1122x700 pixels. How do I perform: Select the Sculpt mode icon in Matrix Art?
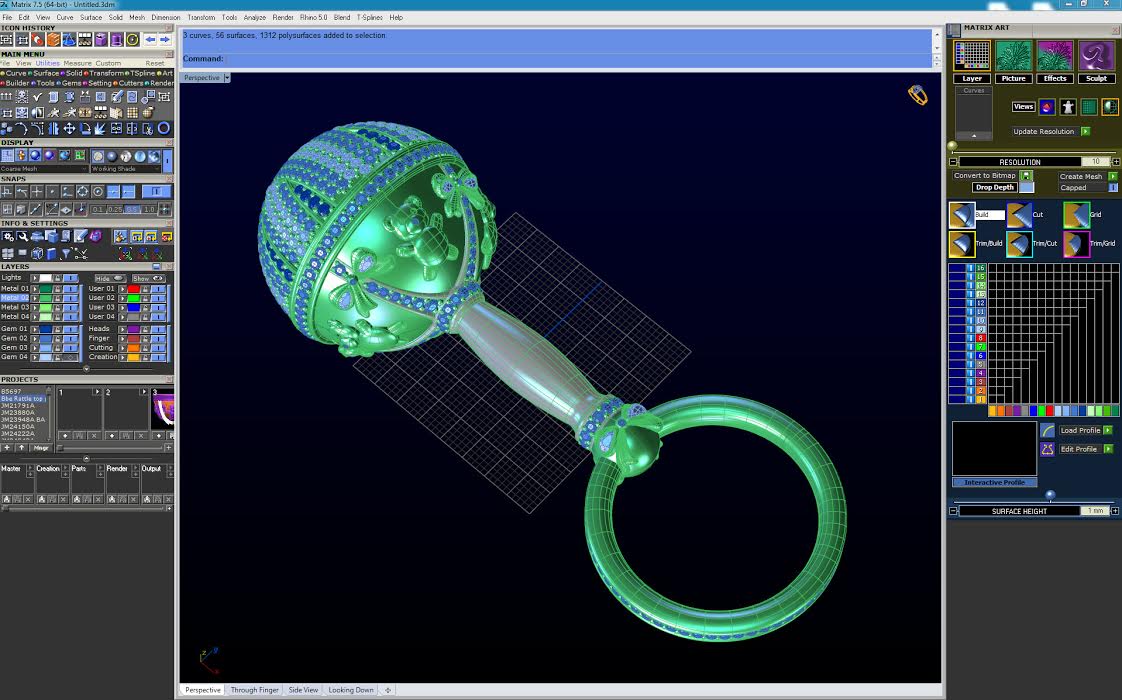[x=1097, y=56]
